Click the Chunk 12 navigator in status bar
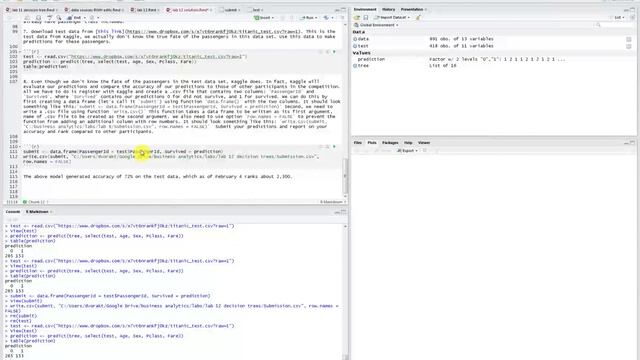Image resolution: width=640 pixels, height=360 pixels. click(36, 202)
